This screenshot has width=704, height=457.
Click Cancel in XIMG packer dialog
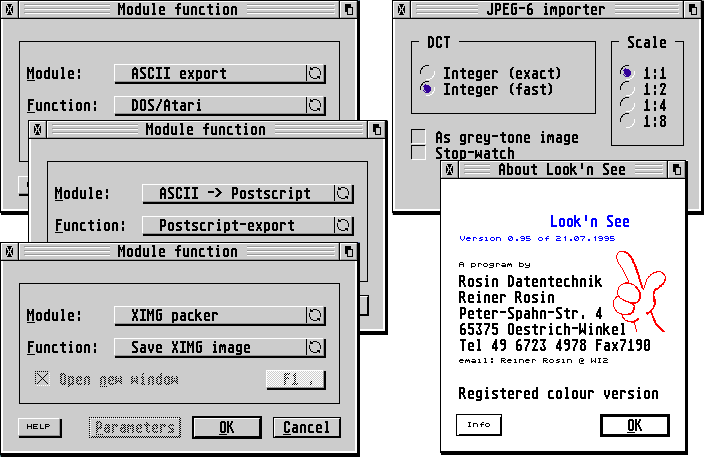[x=307, y=427]
